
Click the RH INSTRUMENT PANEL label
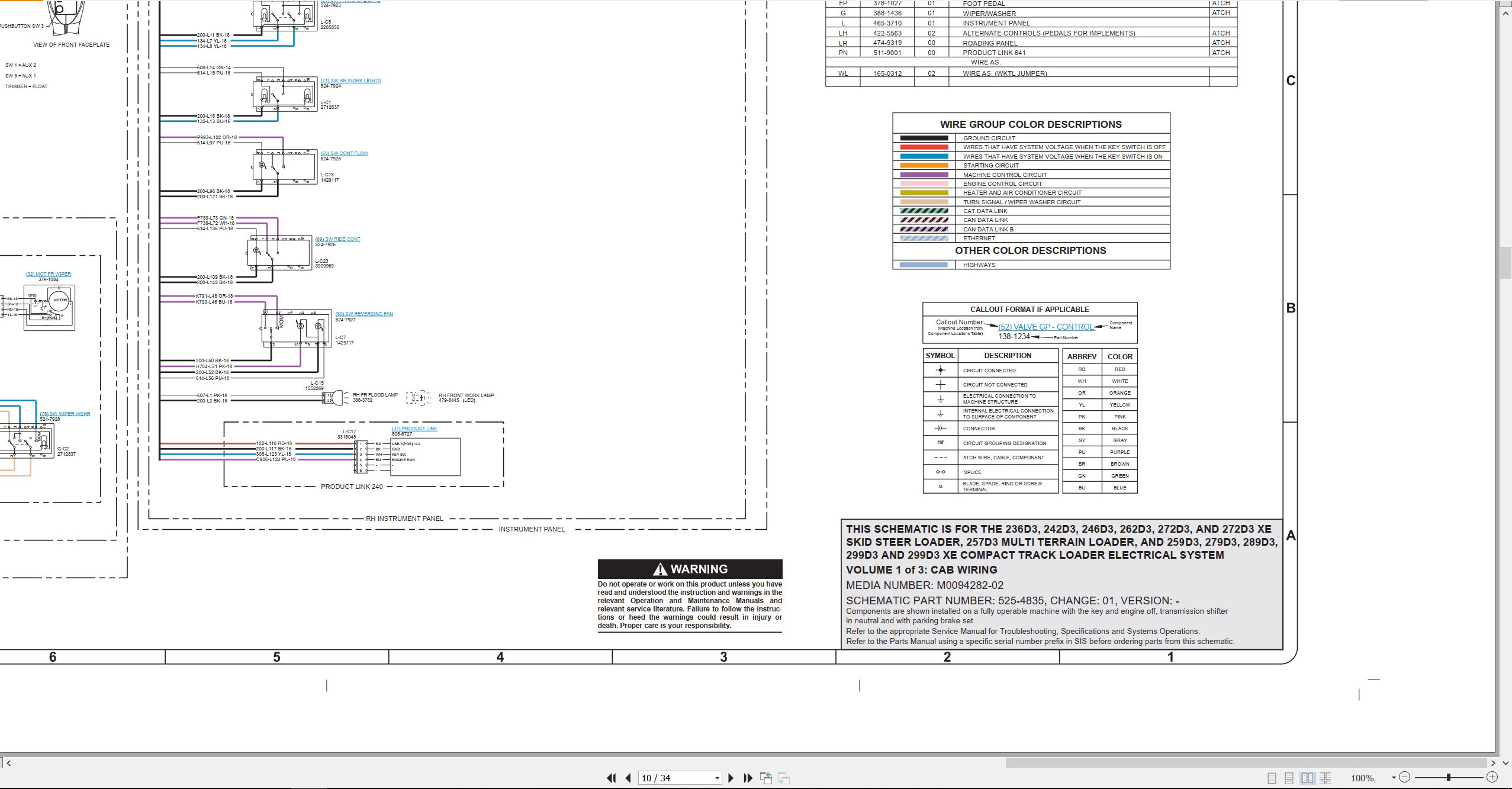[x=404, y=519]
